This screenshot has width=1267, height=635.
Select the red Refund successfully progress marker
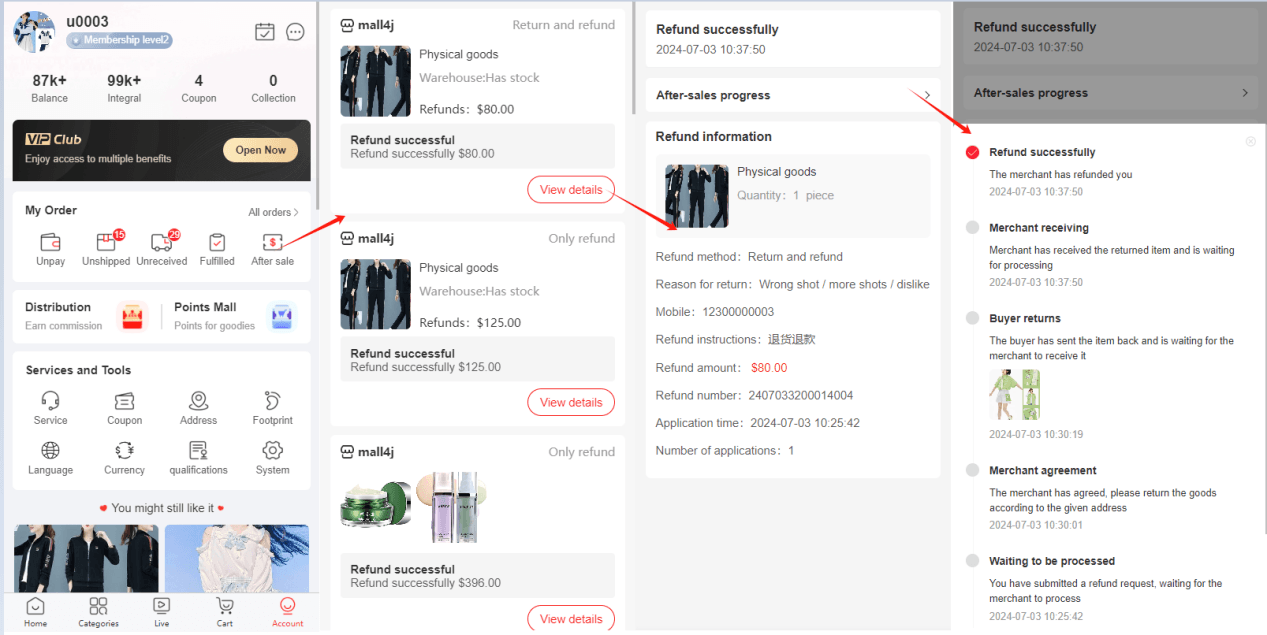972,152
